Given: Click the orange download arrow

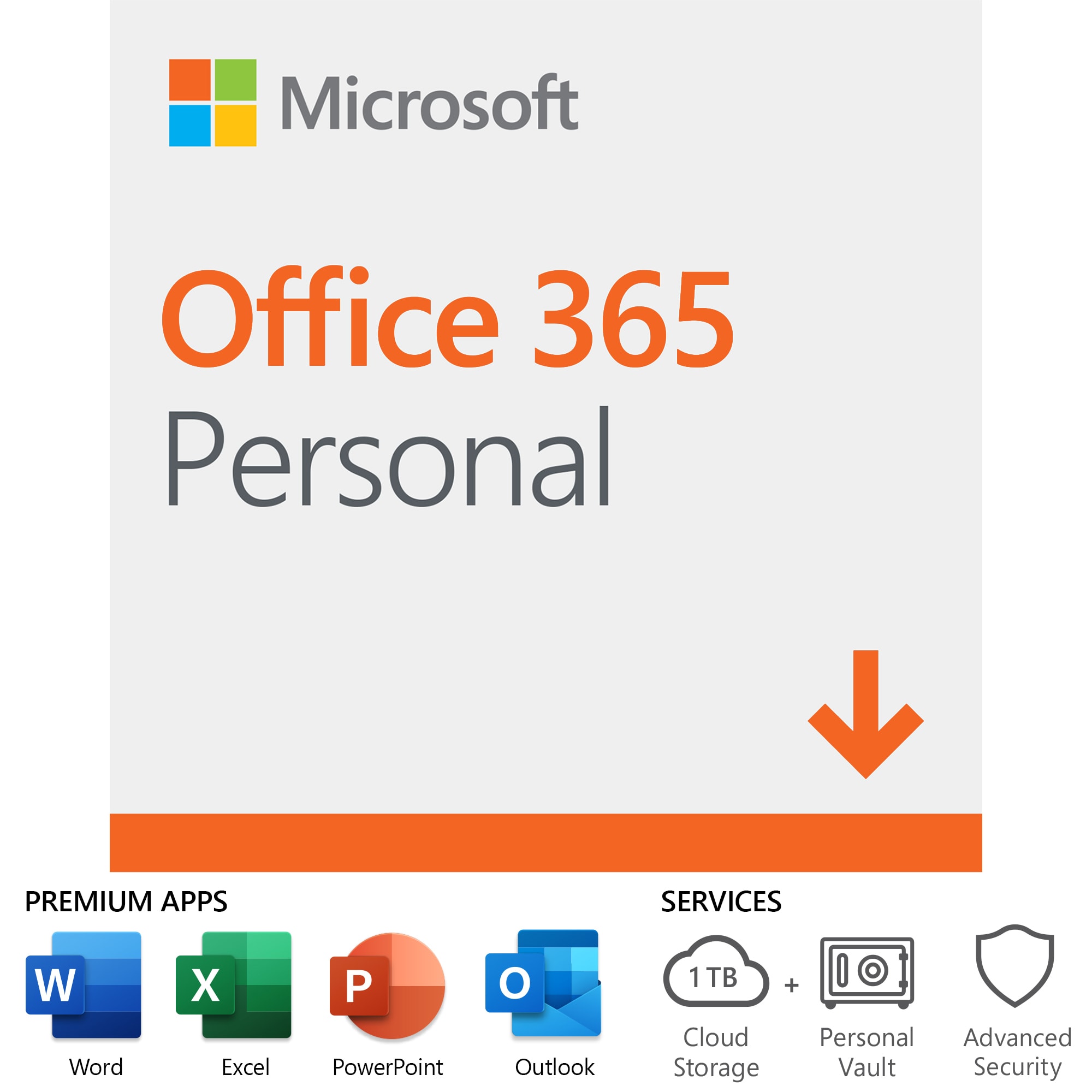Looking at the screenshot, I should click(866, 714).
